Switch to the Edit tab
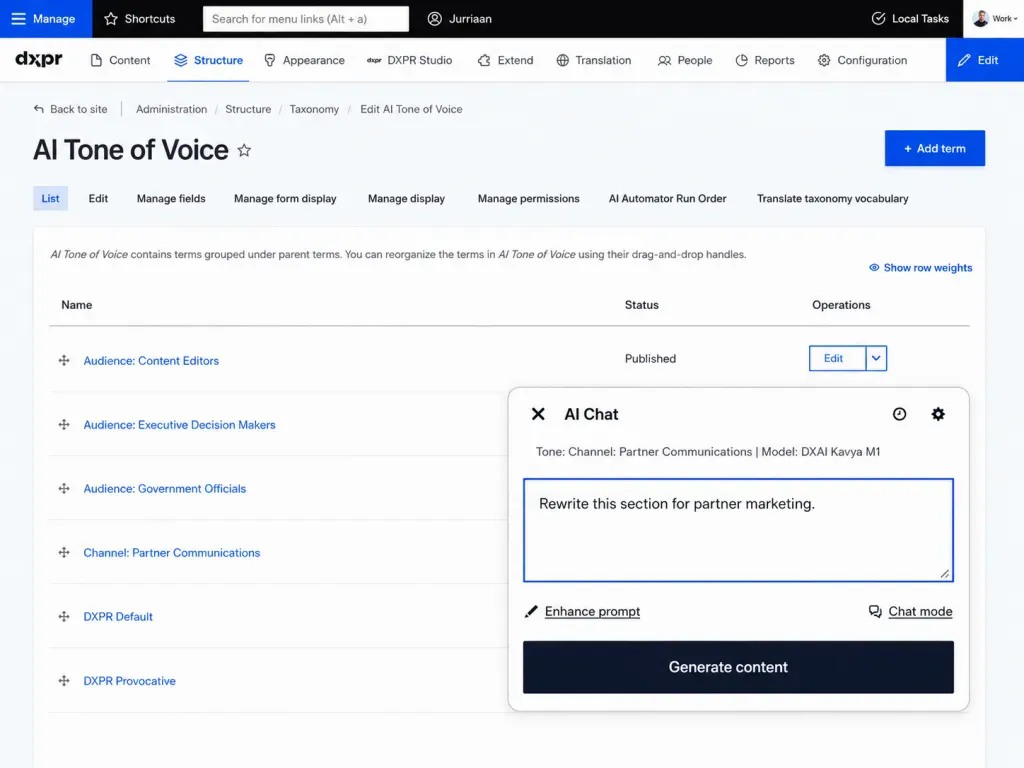The width and height of the screenshot is (1024, 768). (98, 199)
